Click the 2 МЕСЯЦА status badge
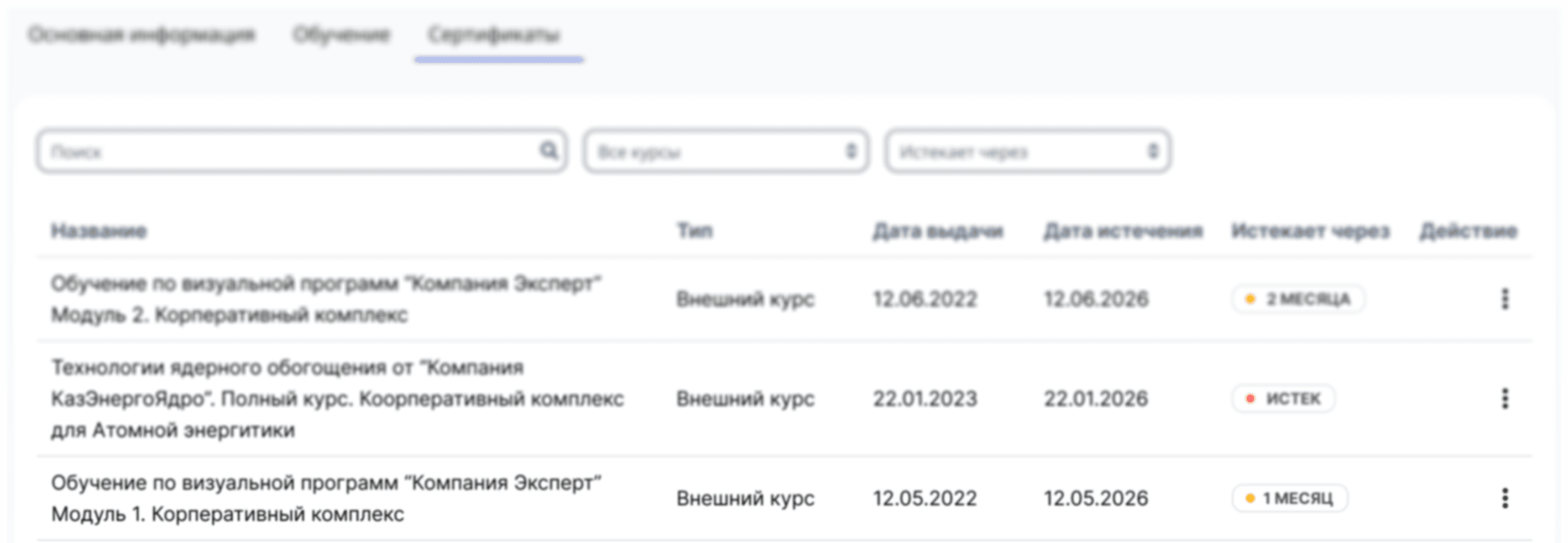This screenshot has width=1568, height=543. [x=1298, y=299]
